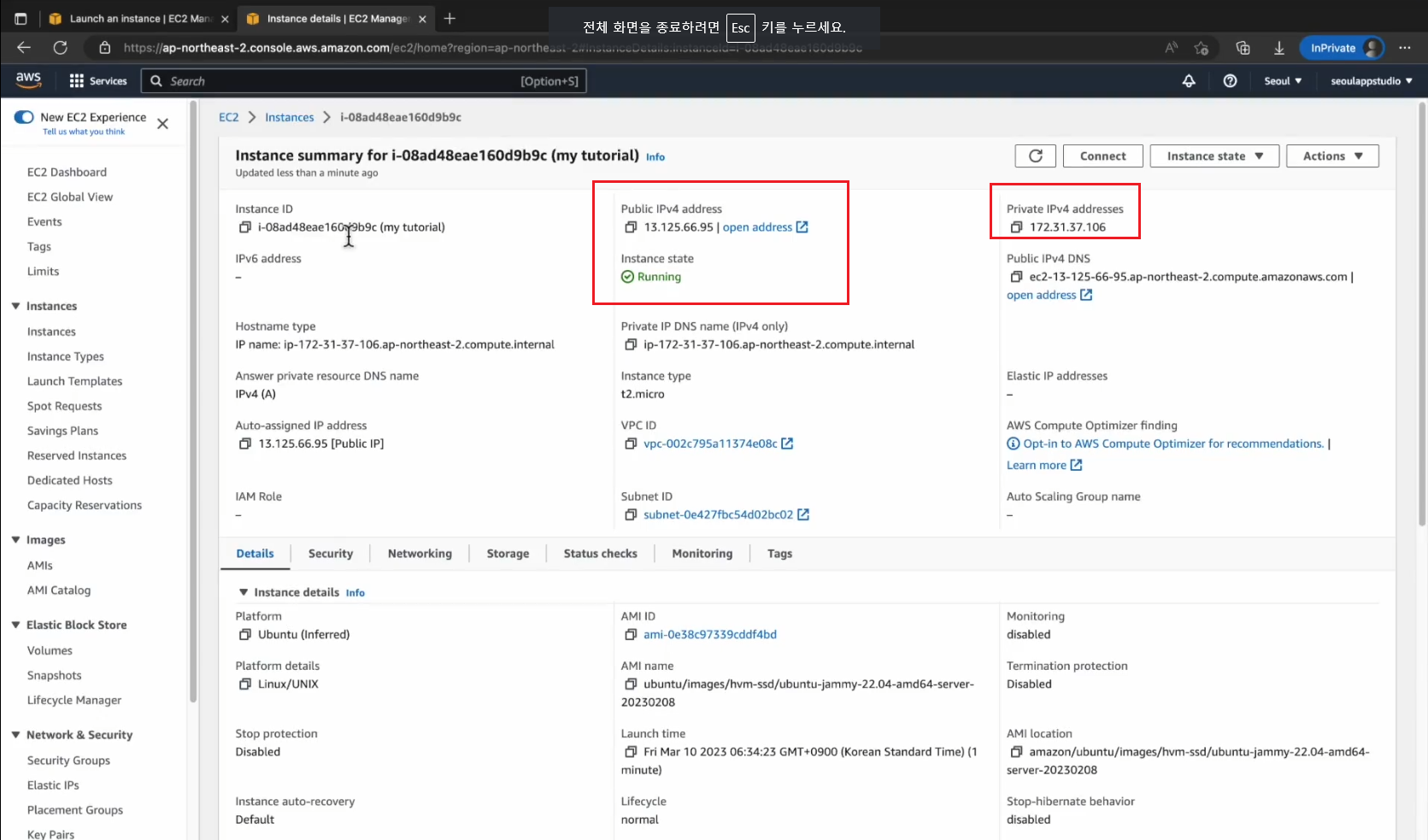Click the AWS logo home icon

28,79
